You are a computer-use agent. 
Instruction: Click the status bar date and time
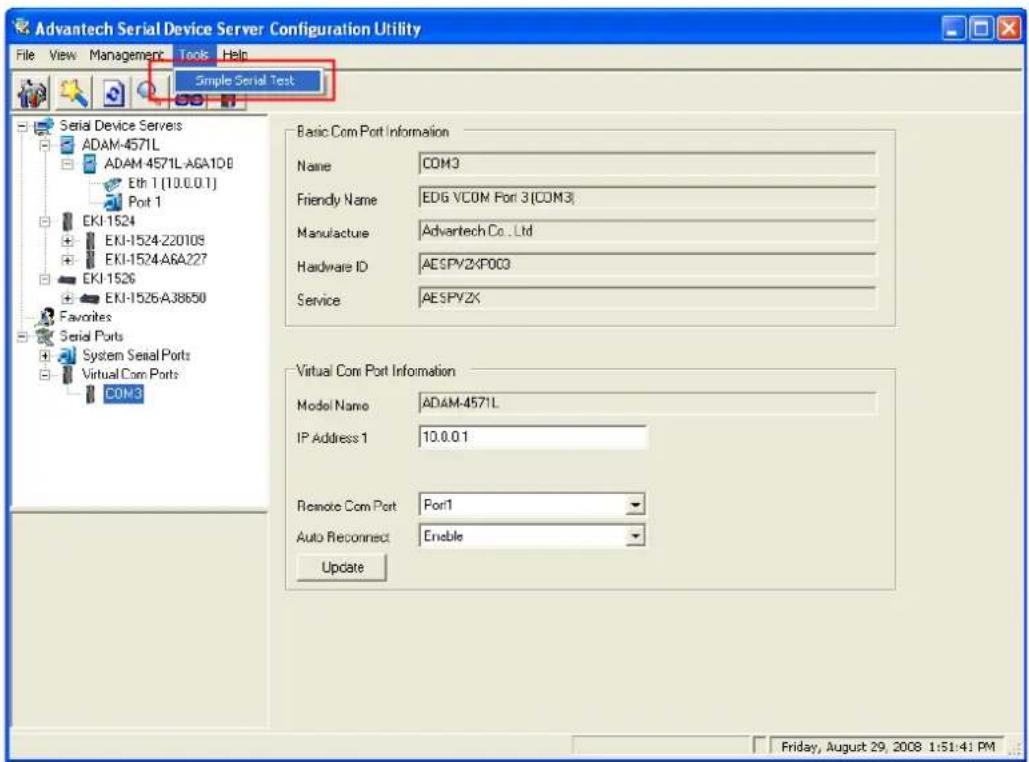tap(887, 747)
